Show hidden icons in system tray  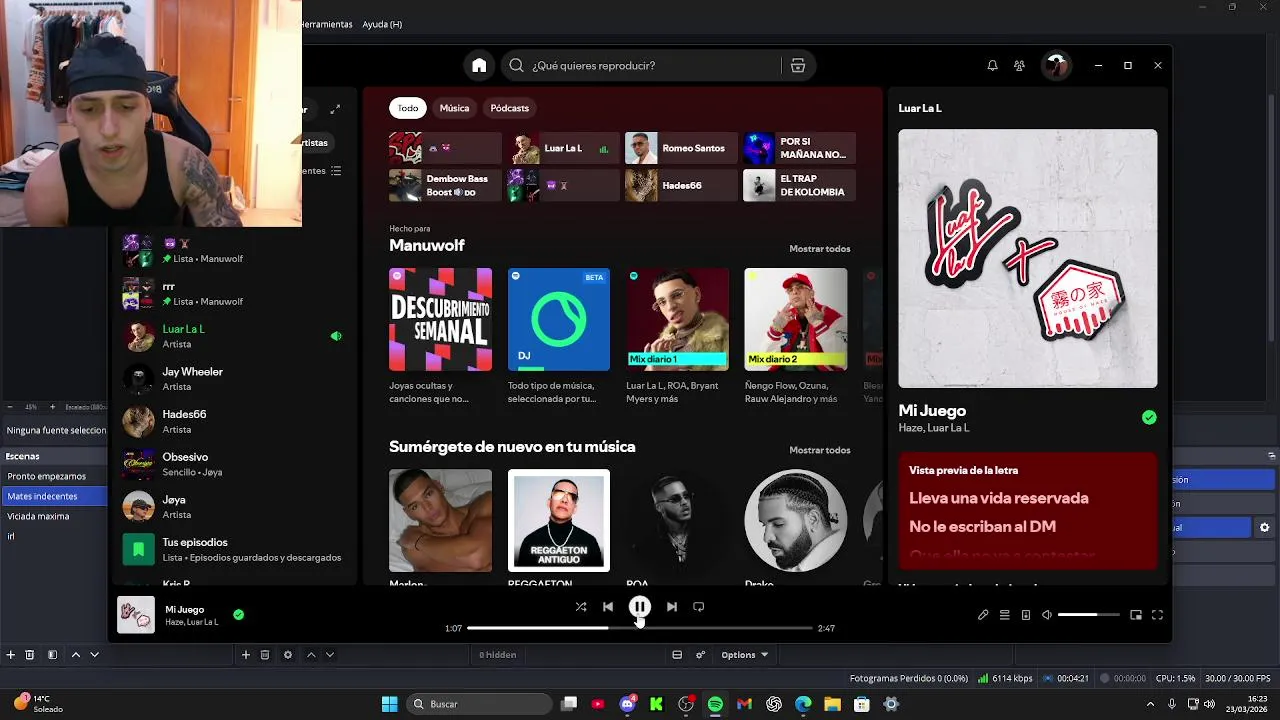(x=1151, y=704)
